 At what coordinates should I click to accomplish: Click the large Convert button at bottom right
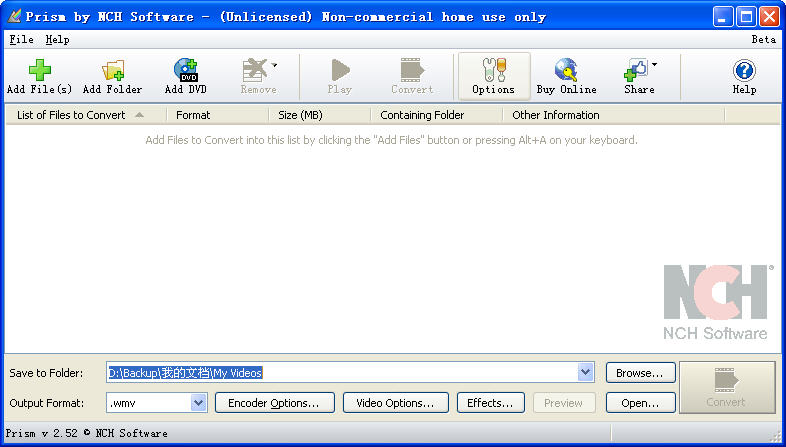(727, 387)
